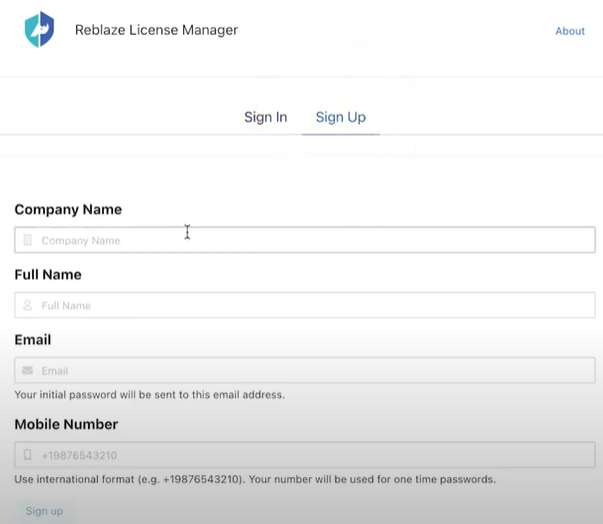Click into the Full Name text box

coord(310,305)
